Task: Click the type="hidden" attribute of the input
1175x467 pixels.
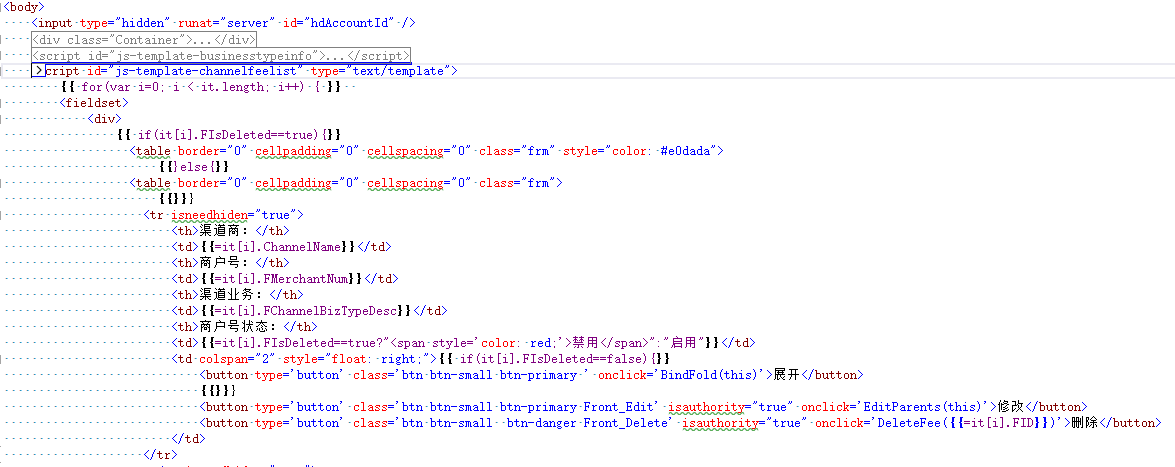Action: [x=123, y=22]
